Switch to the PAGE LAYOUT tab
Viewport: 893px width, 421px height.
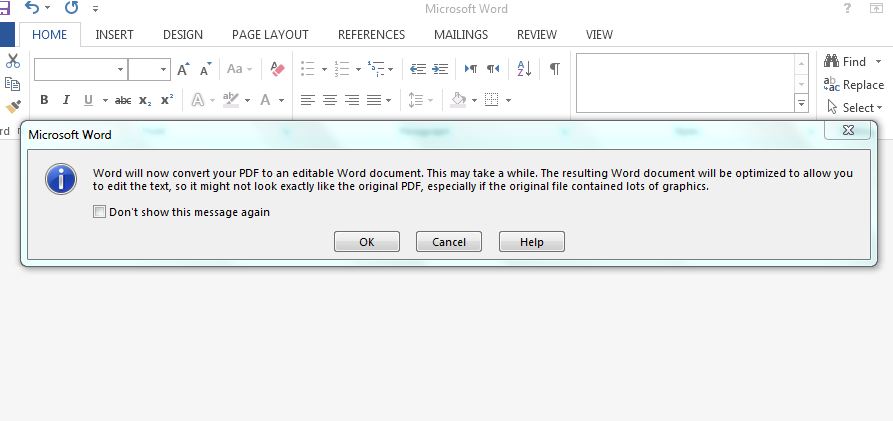(x=270, y=35)
